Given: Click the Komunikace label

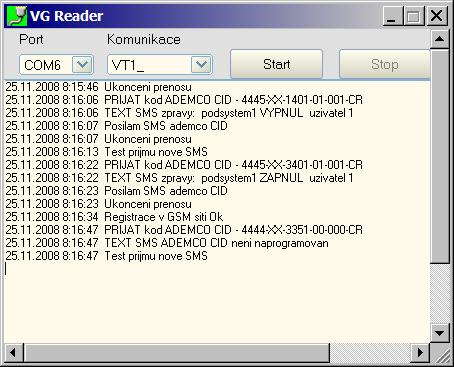Looking at the screenshot, I should pos(144,39).
